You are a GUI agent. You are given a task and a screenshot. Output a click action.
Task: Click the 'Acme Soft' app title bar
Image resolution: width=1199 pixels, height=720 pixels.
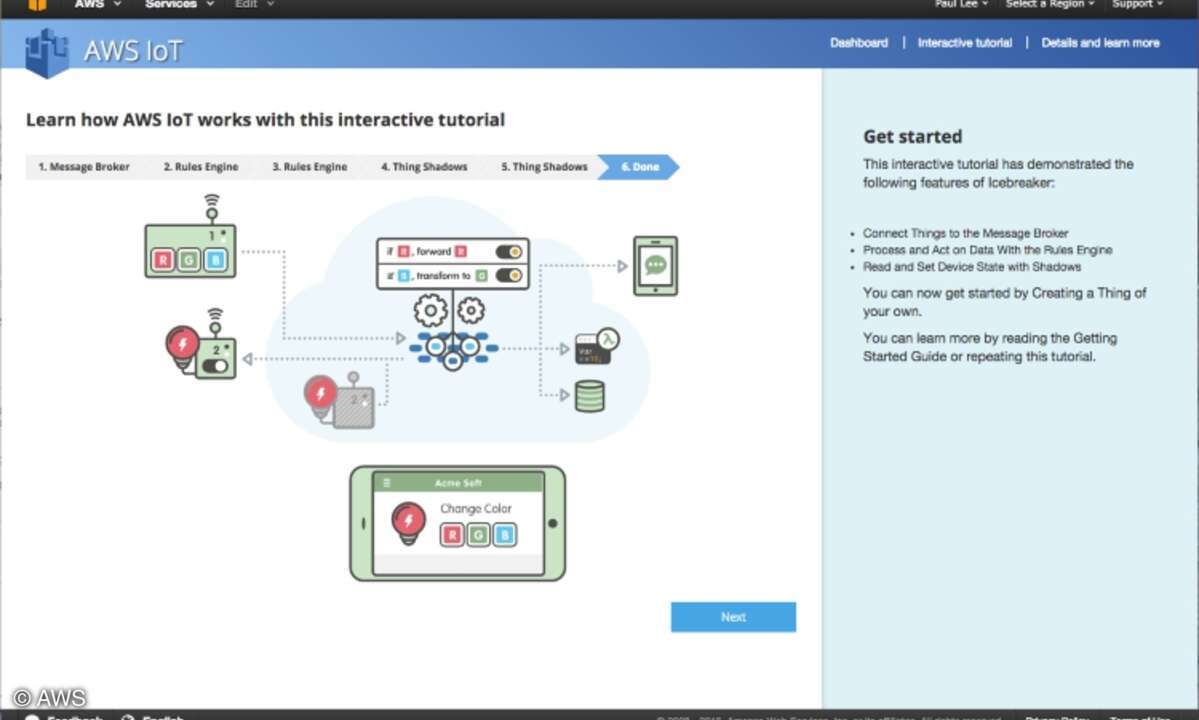[x=458, y=482]
